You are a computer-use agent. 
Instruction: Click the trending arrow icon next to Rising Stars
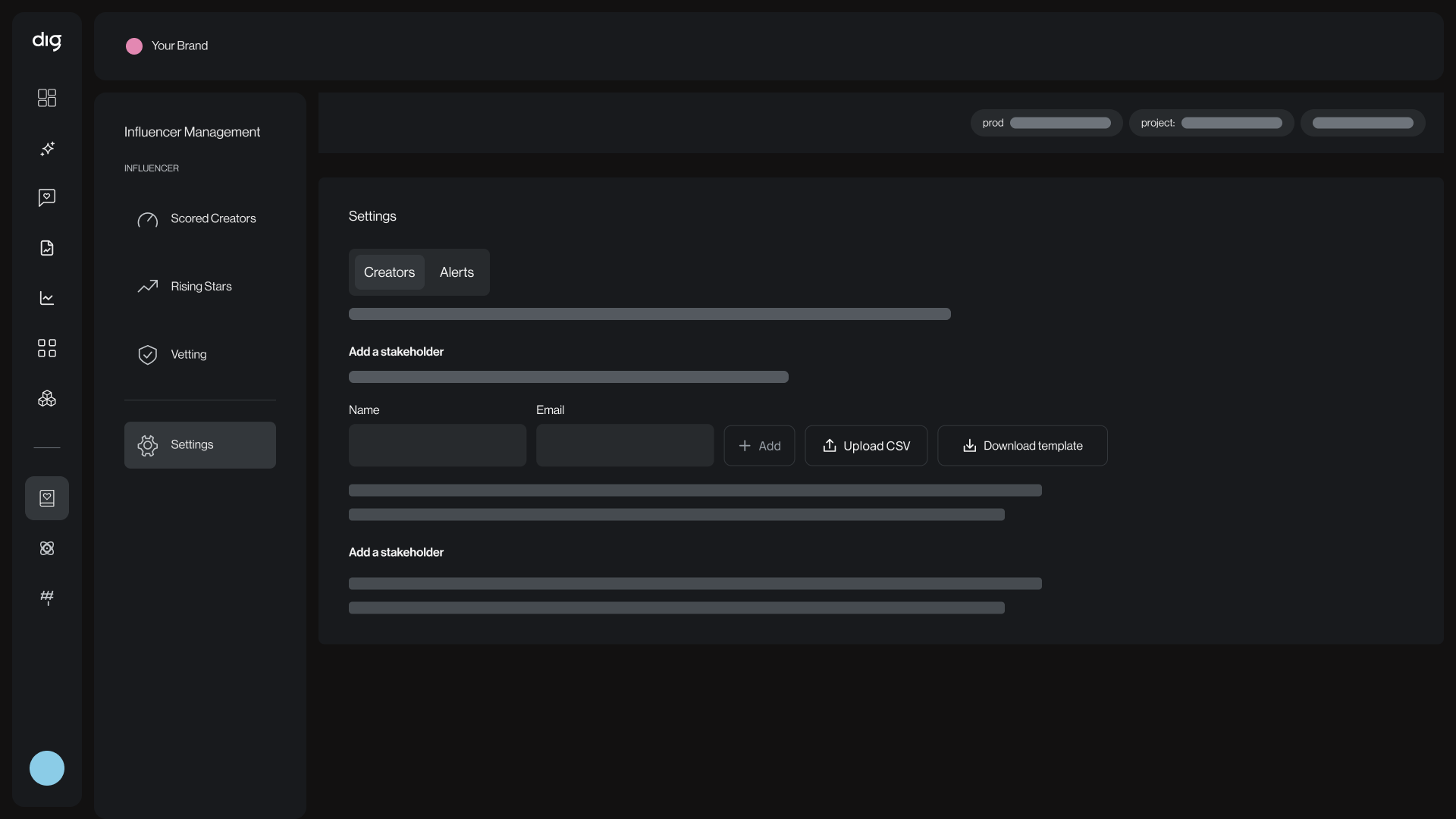[148, 286]
